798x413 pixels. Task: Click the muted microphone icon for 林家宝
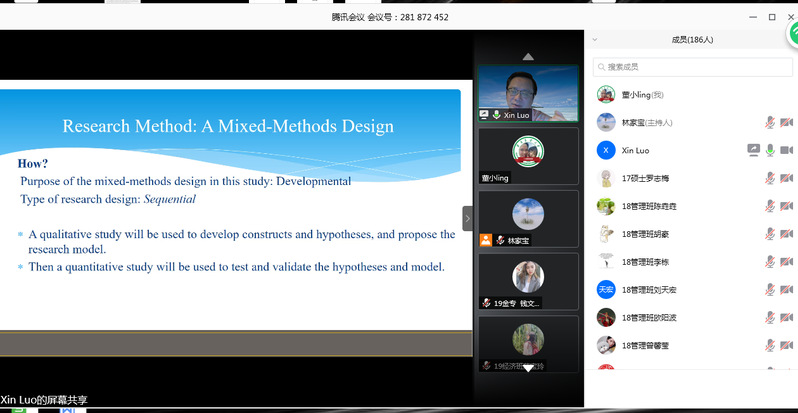(770, 122)
